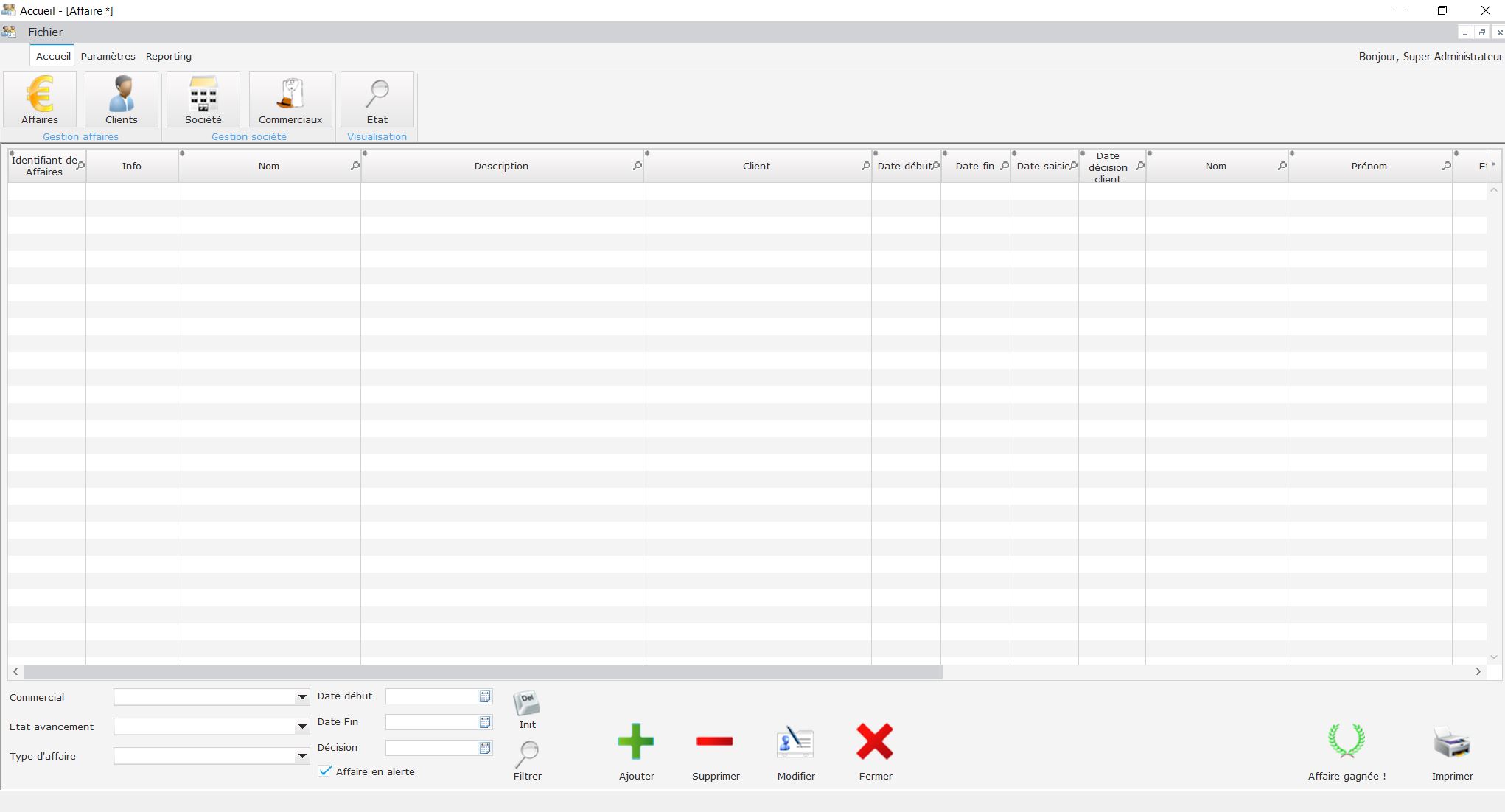Add a new affaire with green plus
The width and height of the screenshot is (1505, 812).
[636, 742]
